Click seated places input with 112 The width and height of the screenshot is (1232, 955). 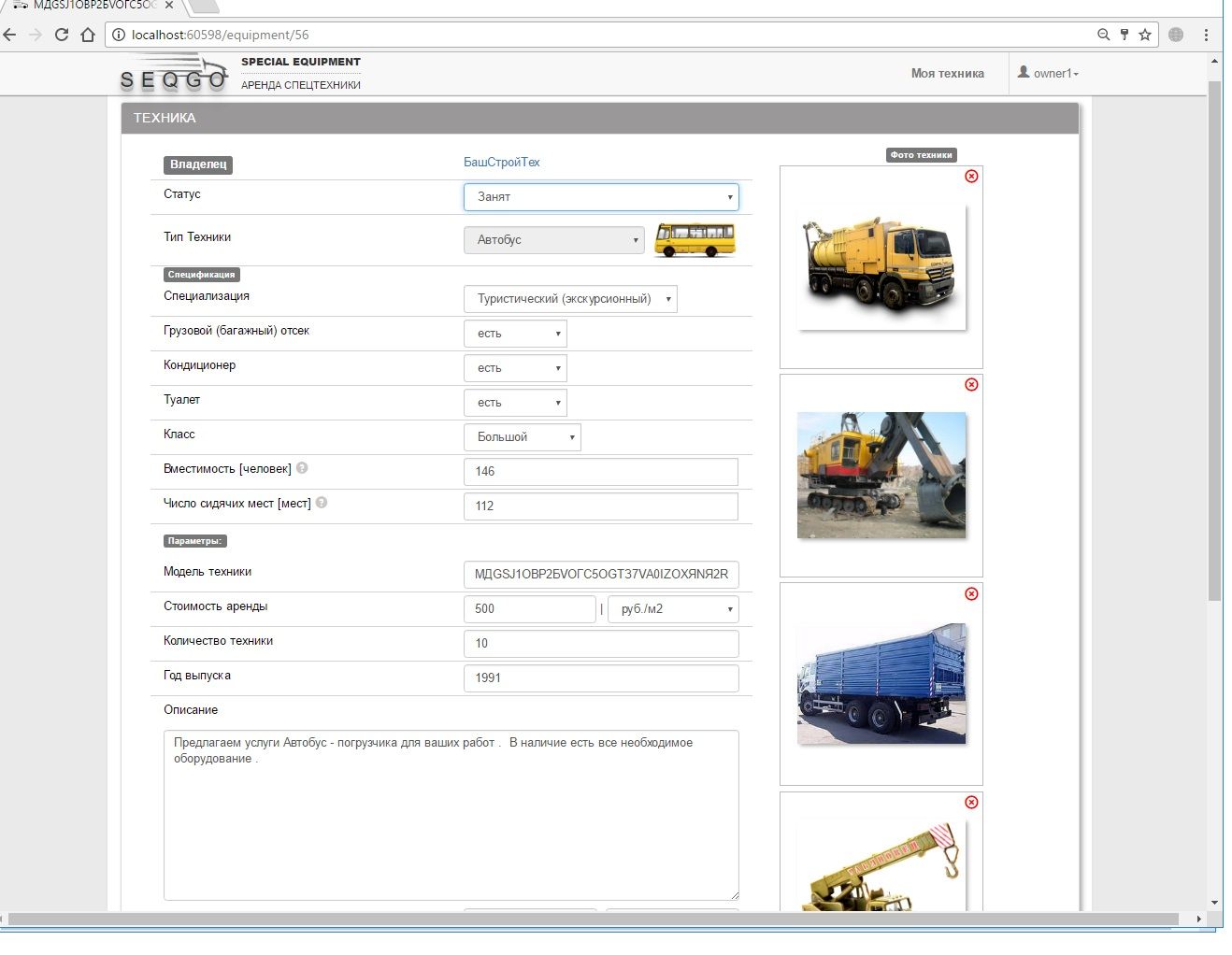601,506
